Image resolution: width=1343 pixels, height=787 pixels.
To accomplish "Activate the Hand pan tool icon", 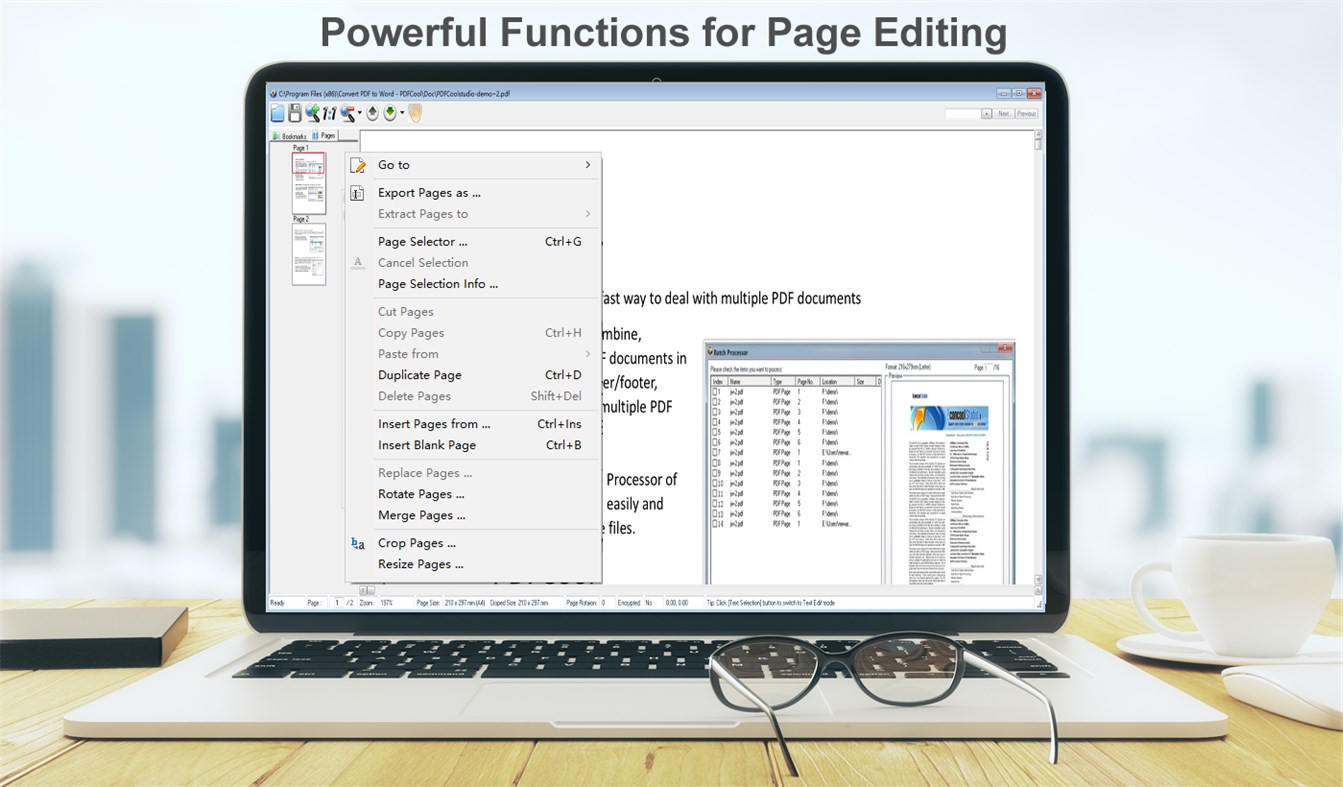I will point(414,112).
